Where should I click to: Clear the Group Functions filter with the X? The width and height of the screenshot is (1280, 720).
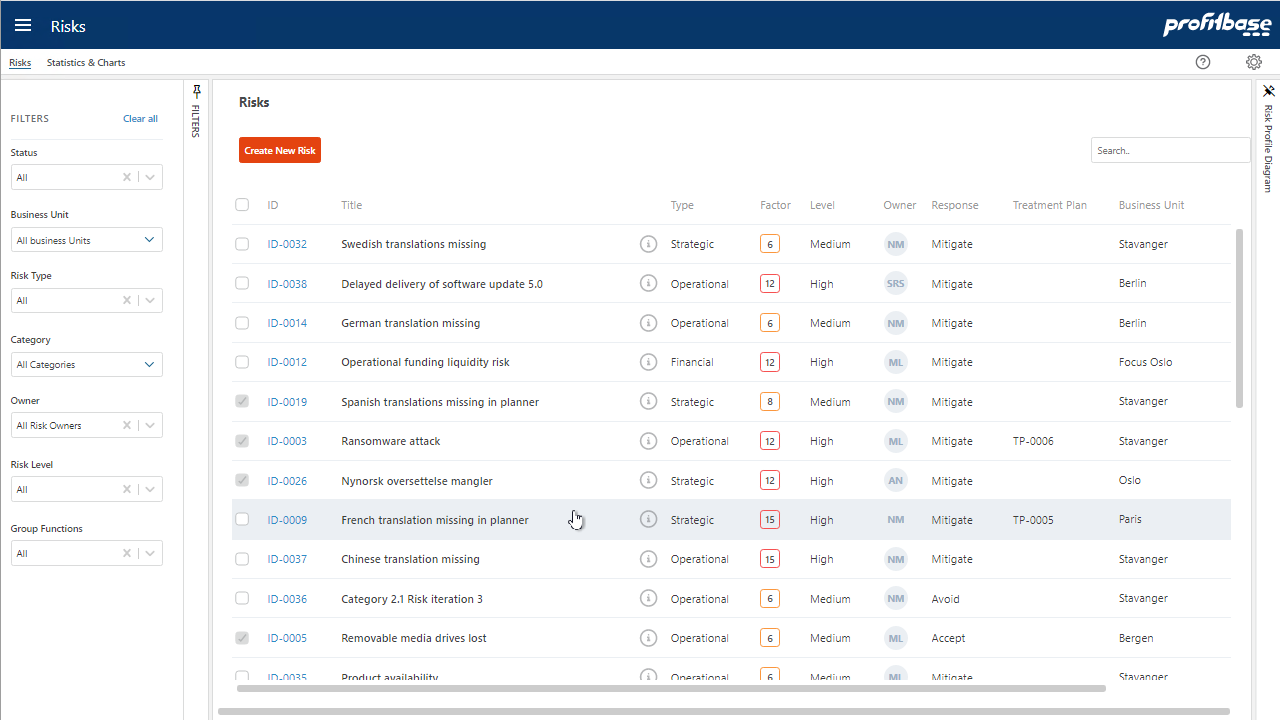127,553
